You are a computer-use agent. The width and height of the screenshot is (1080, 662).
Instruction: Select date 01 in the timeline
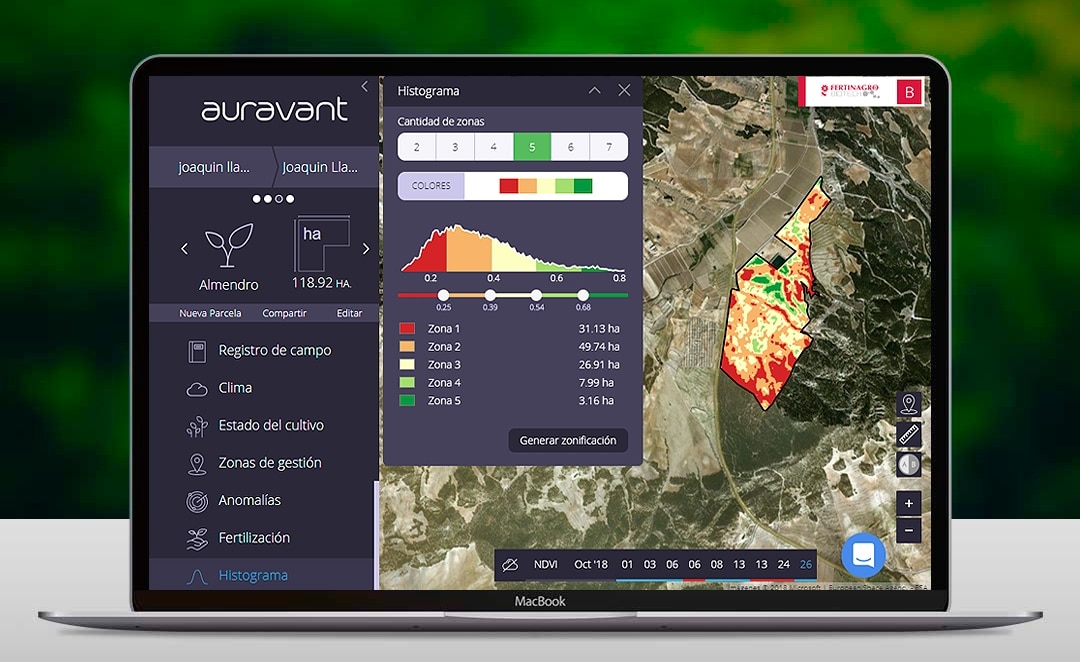(x=627, y=564)
